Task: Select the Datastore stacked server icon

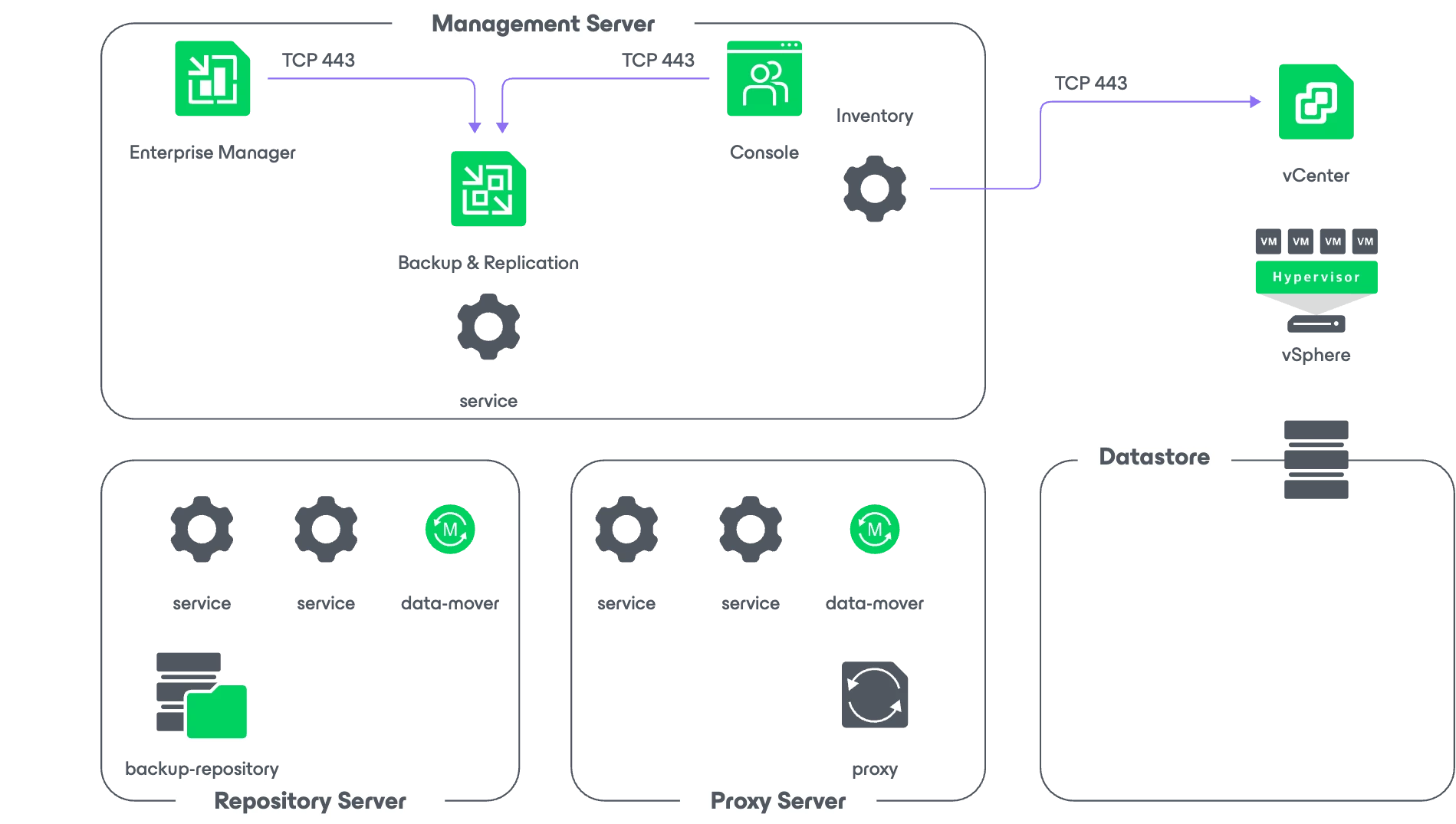Action: point(1316,459)
